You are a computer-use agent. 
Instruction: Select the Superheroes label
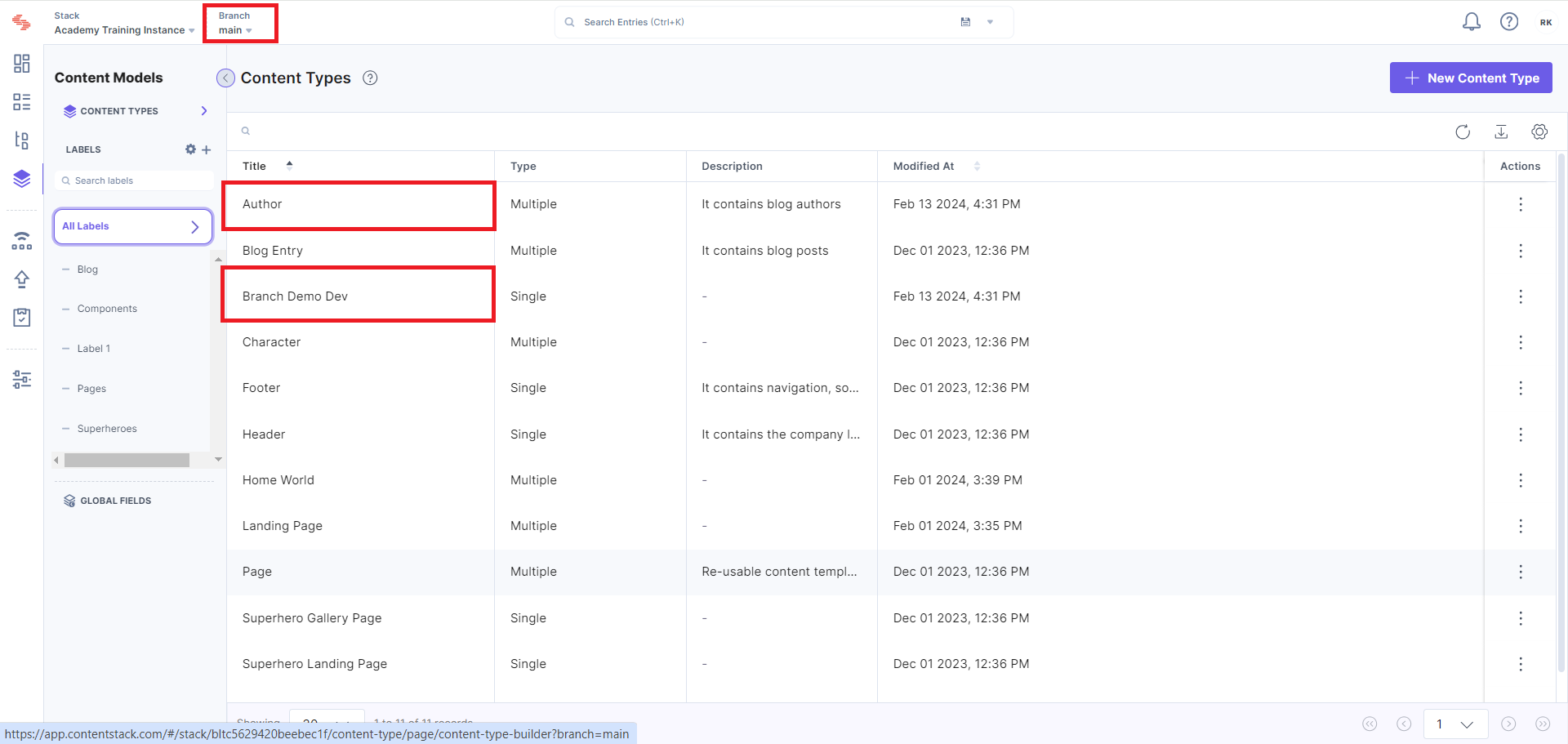107,429
